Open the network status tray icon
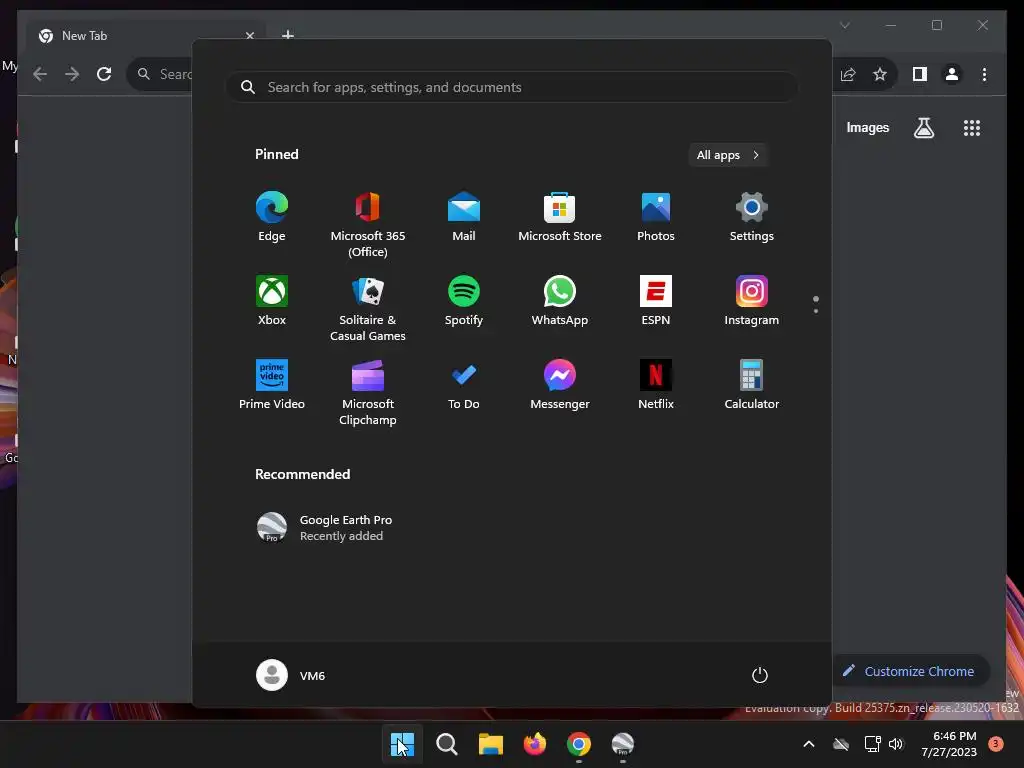The height and width of the screenshot is (768, 1024). click(872, 744)
